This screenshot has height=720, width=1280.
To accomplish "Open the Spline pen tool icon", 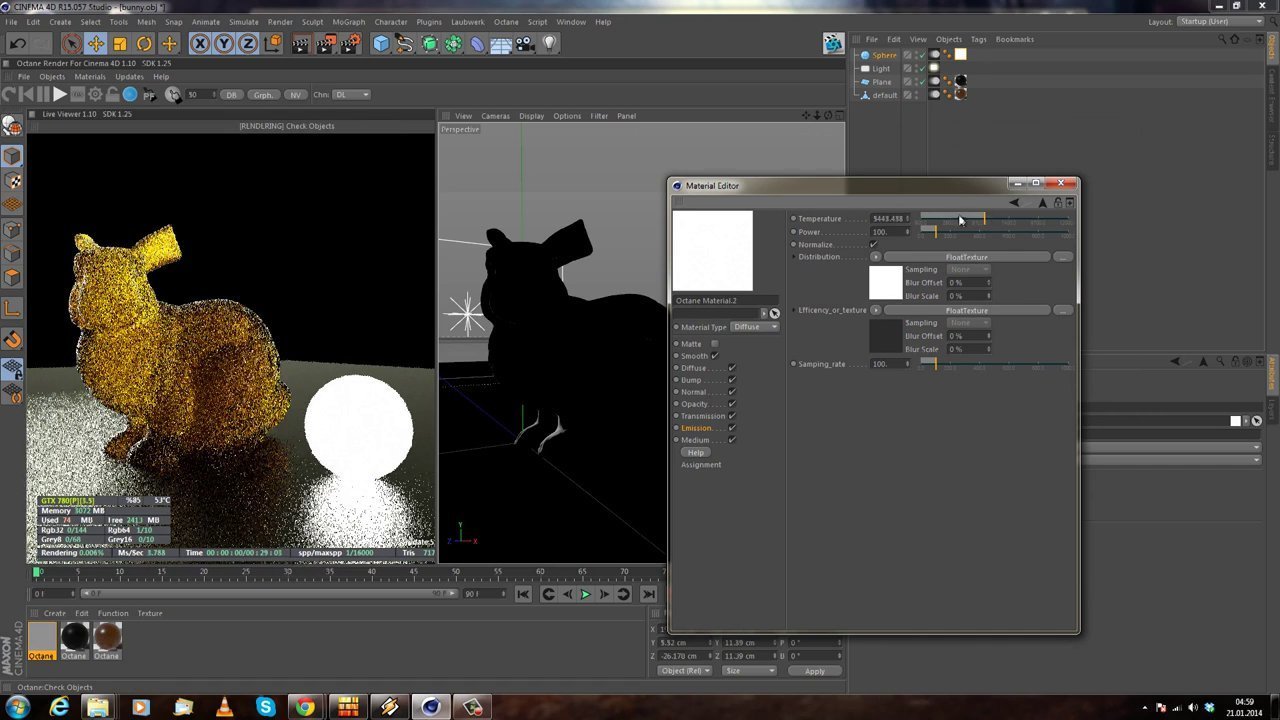I will click(405, 43).
